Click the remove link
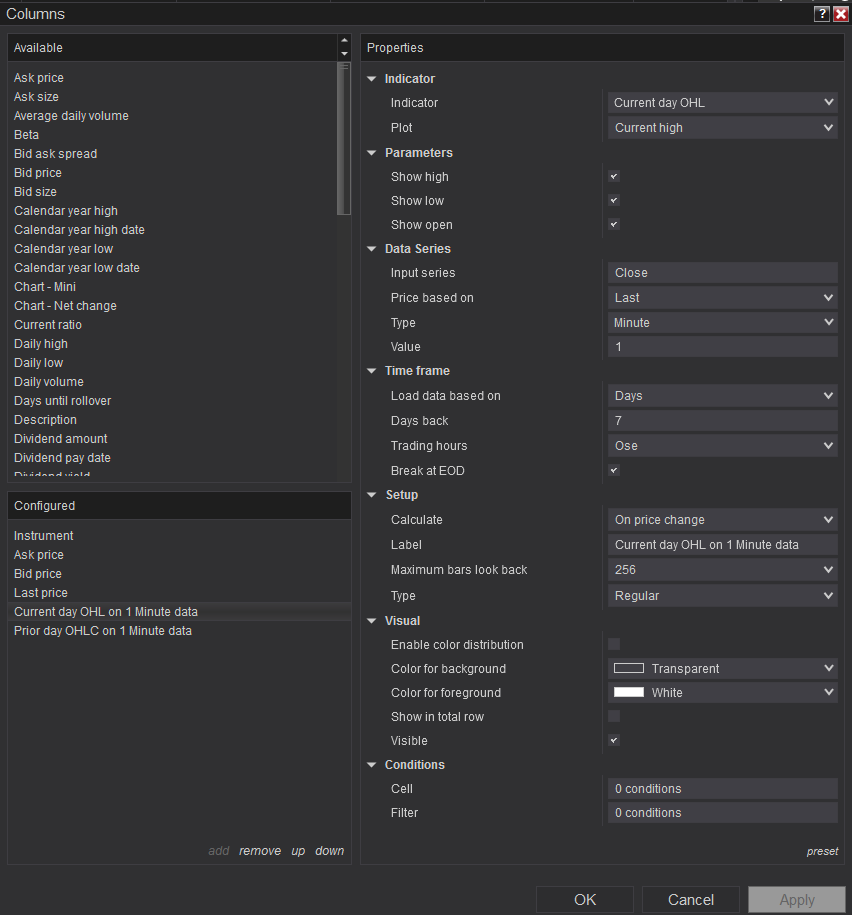 (x=260, y=851)
